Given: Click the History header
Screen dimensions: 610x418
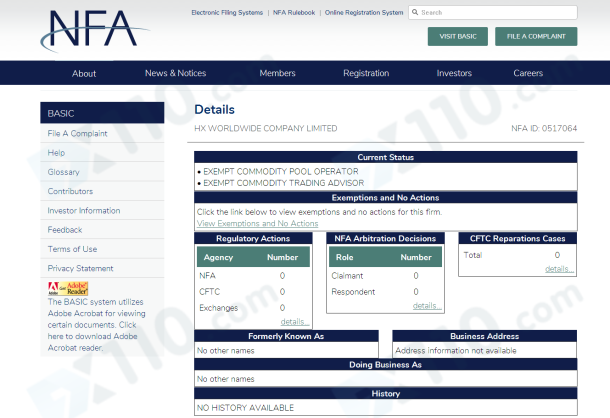Looking at the screenshot, I should click(386, 393).
